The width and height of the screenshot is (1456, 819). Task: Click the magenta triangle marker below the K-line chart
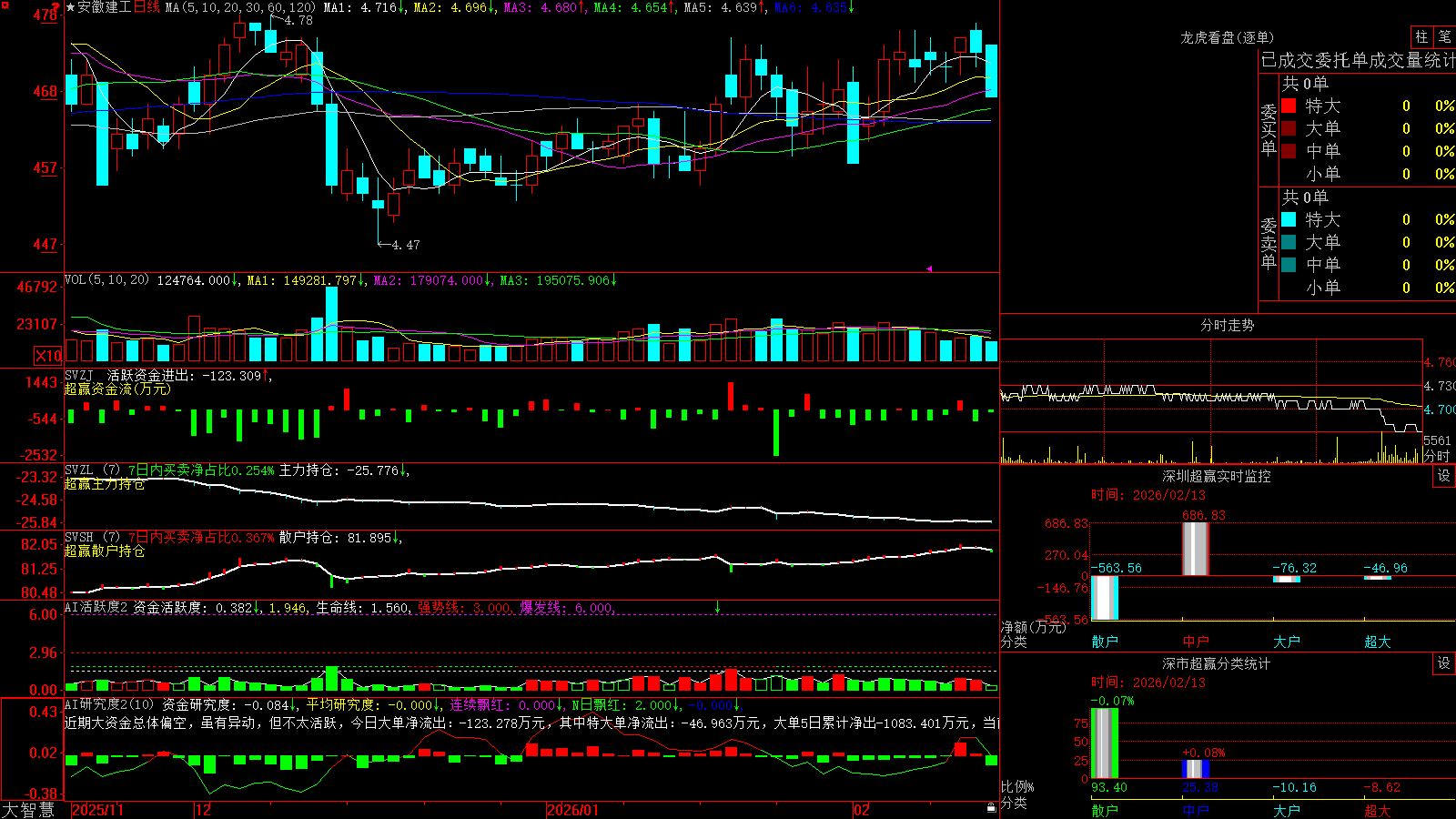929,268
